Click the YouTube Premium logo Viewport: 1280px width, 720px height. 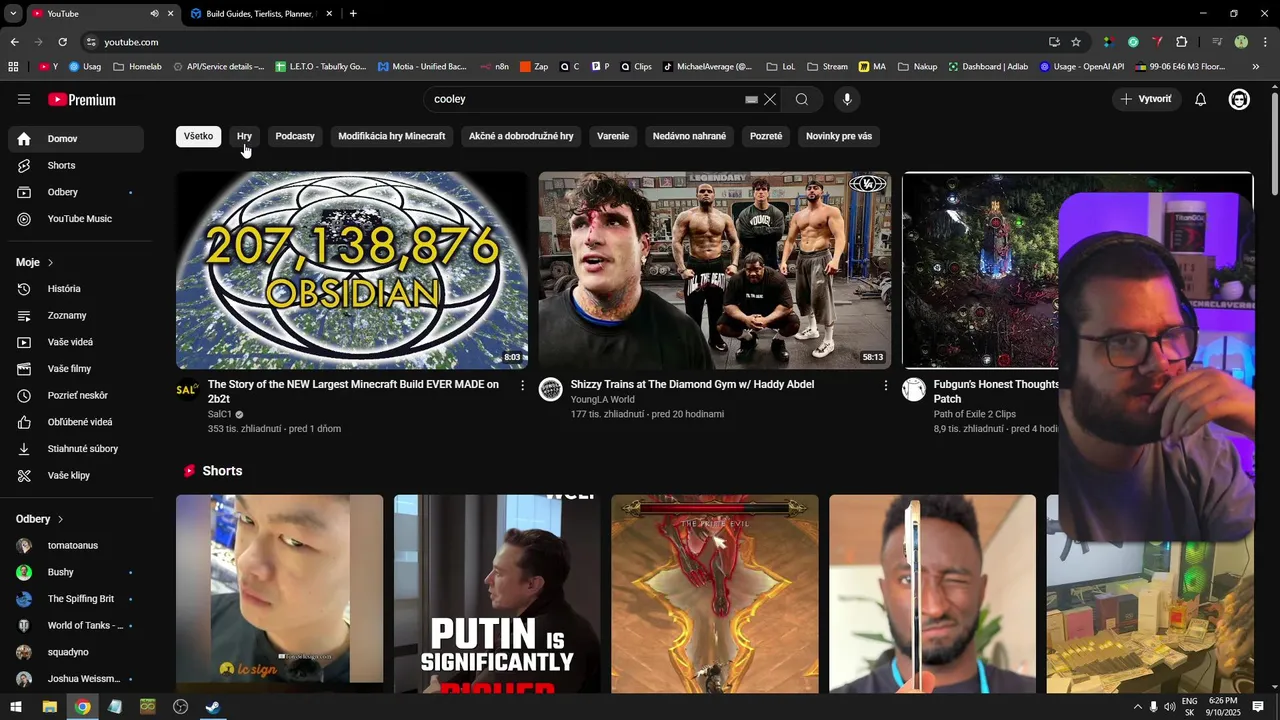coord(82,100)
